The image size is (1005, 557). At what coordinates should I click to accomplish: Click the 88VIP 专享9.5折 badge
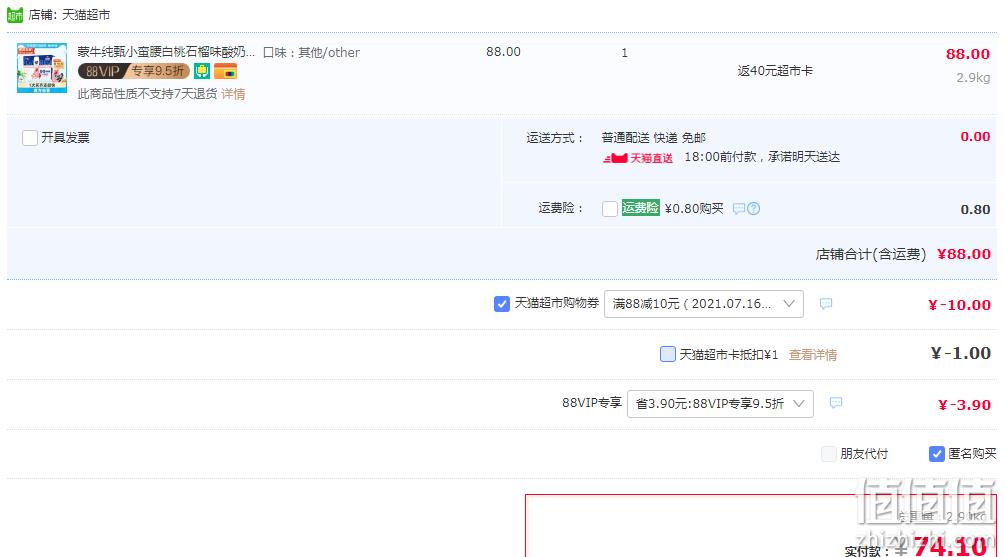[134, 71]
